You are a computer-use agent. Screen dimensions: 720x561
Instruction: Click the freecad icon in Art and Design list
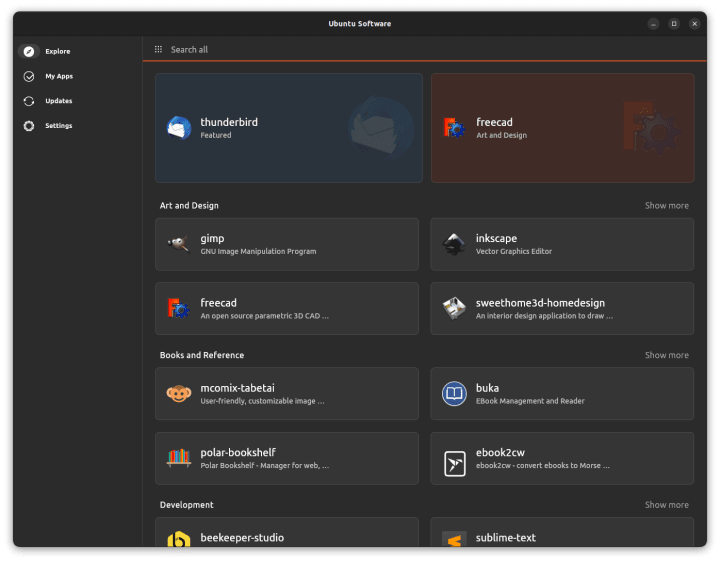[x=179, y=309]
